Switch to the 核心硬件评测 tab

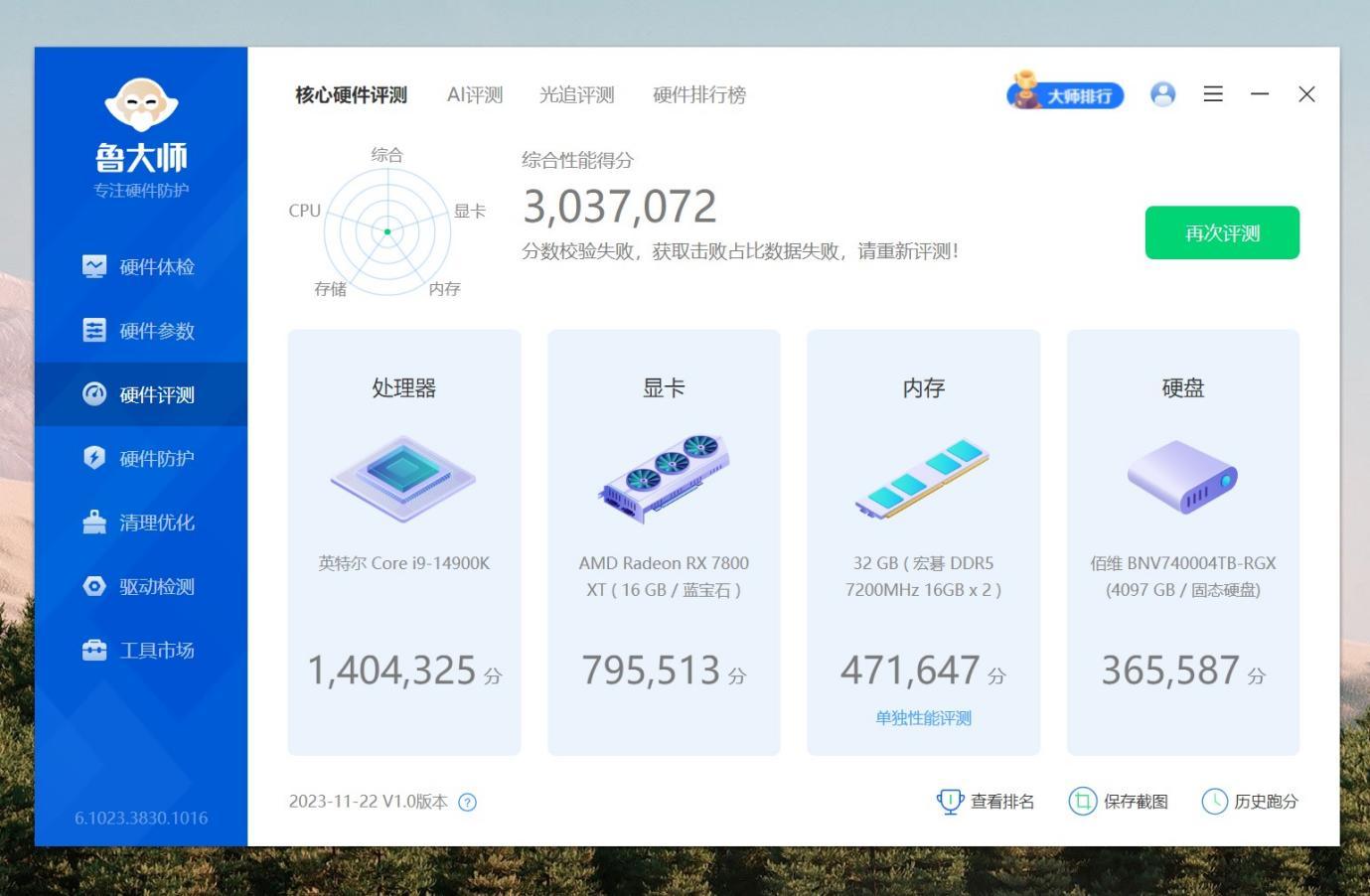351,95
